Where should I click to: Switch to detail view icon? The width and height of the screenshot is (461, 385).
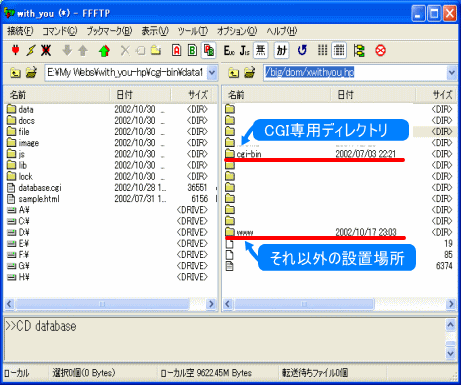click(339, 51)
